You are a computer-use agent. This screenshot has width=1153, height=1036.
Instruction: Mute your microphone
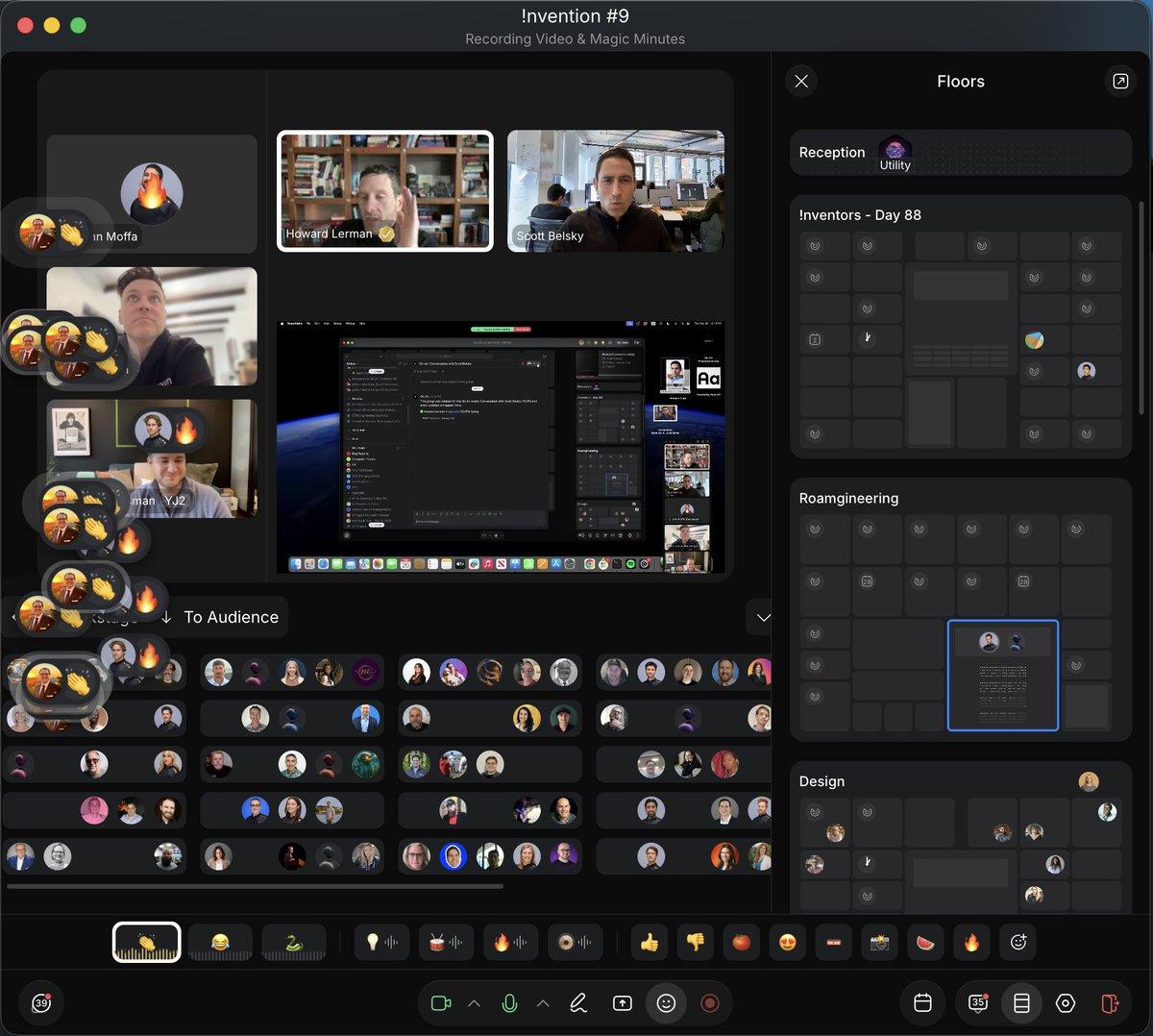point(508,1002)
